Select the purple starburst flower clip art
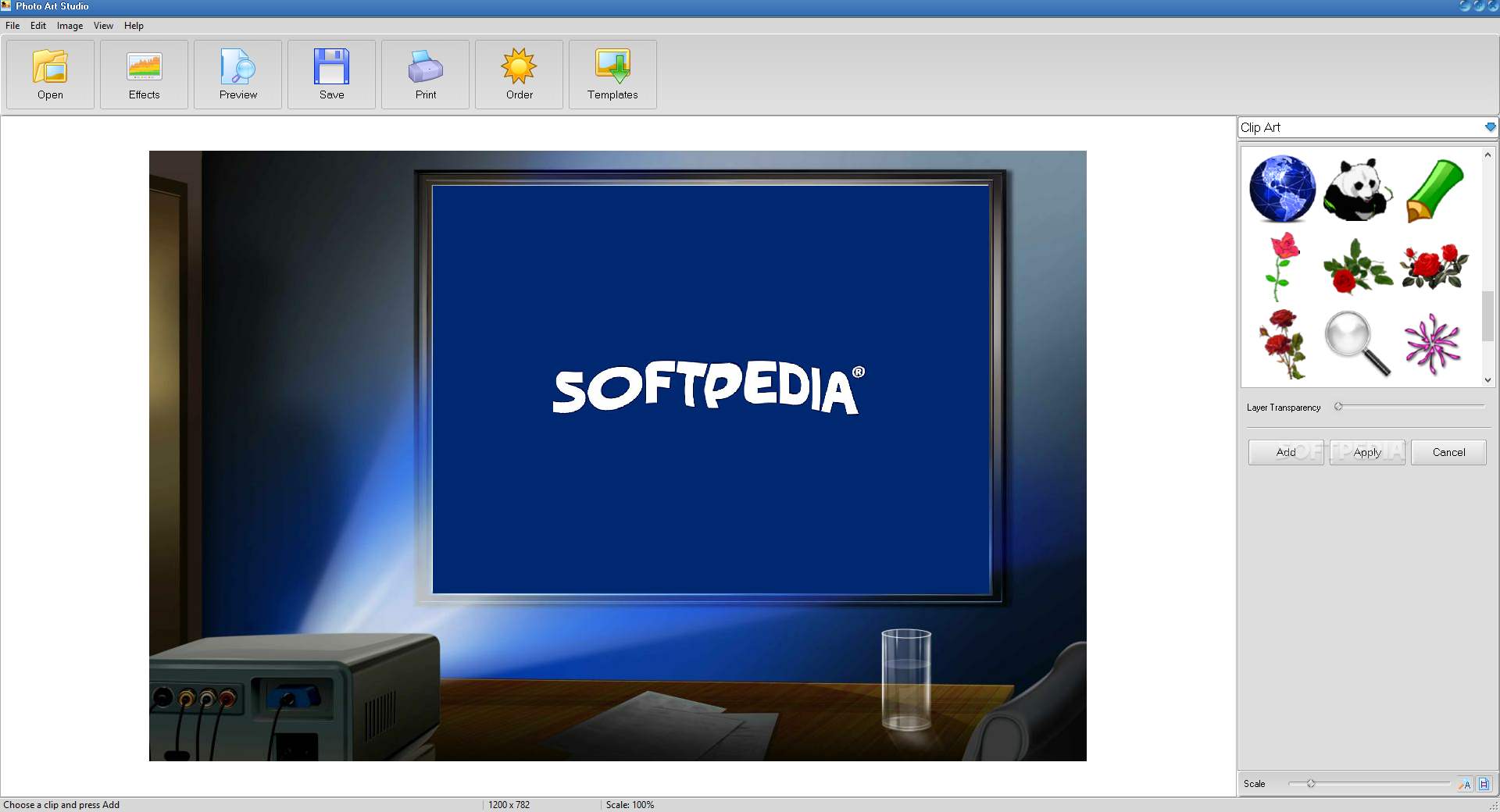 coord(1433,344)
